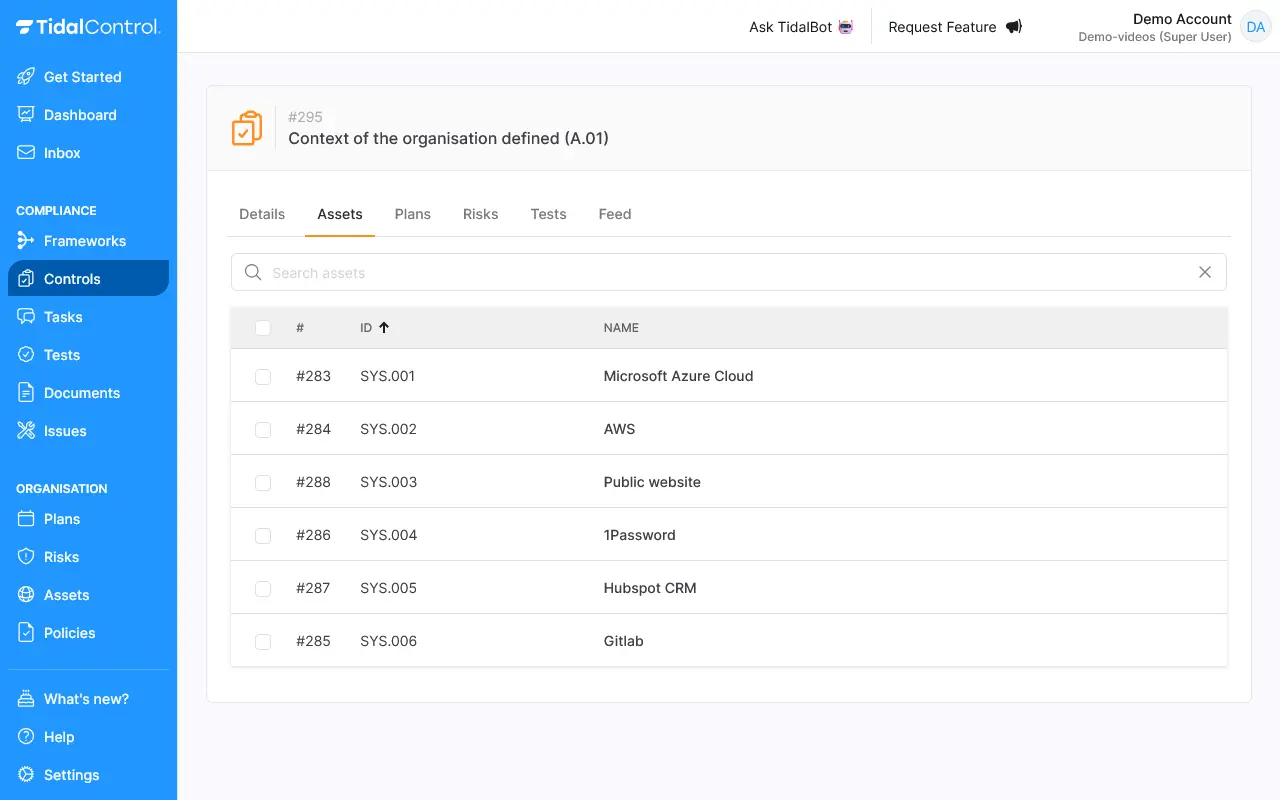The image size is (1280, 800).
Task: Check the 1Password row checkbox
Action: click(x=263, y=536)
